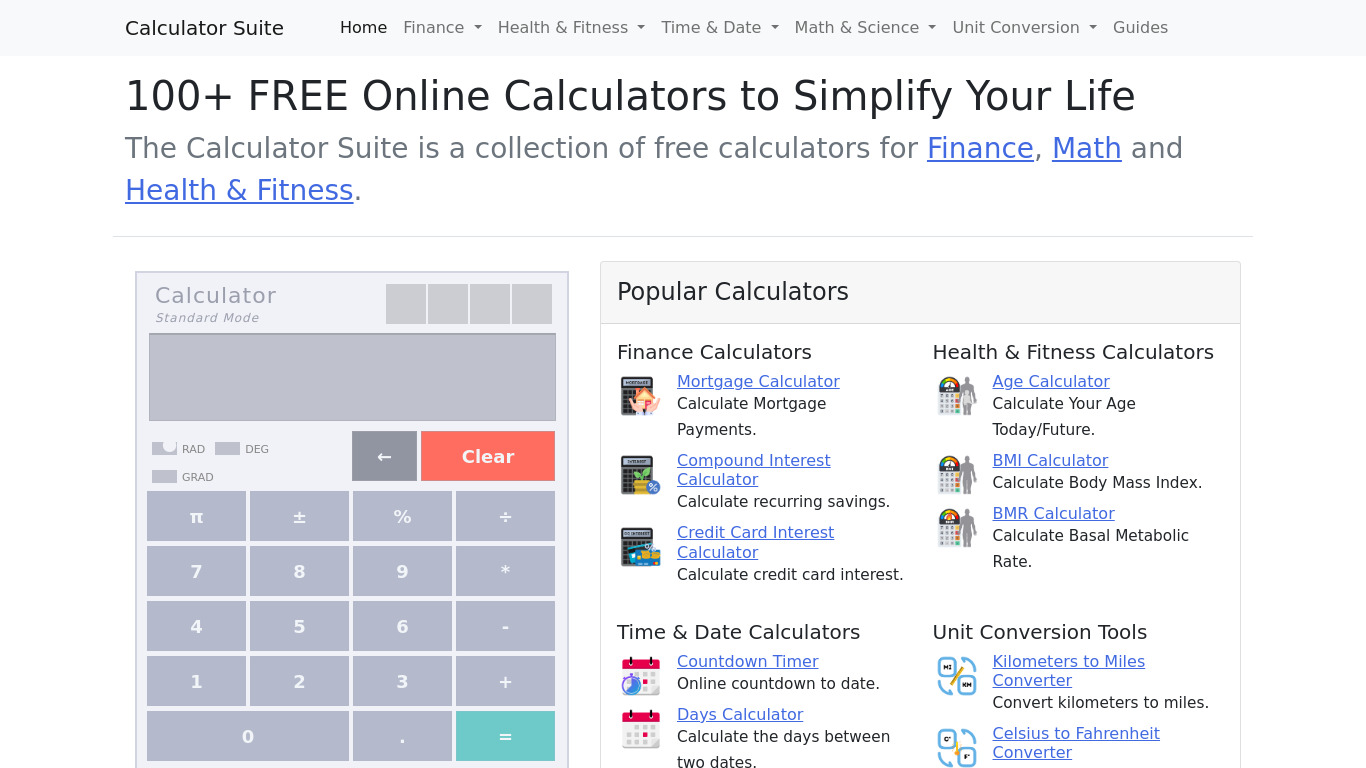Screen dimensions: 1366x768
Task: Select the RAD angle mode
Action: [165, 449]
